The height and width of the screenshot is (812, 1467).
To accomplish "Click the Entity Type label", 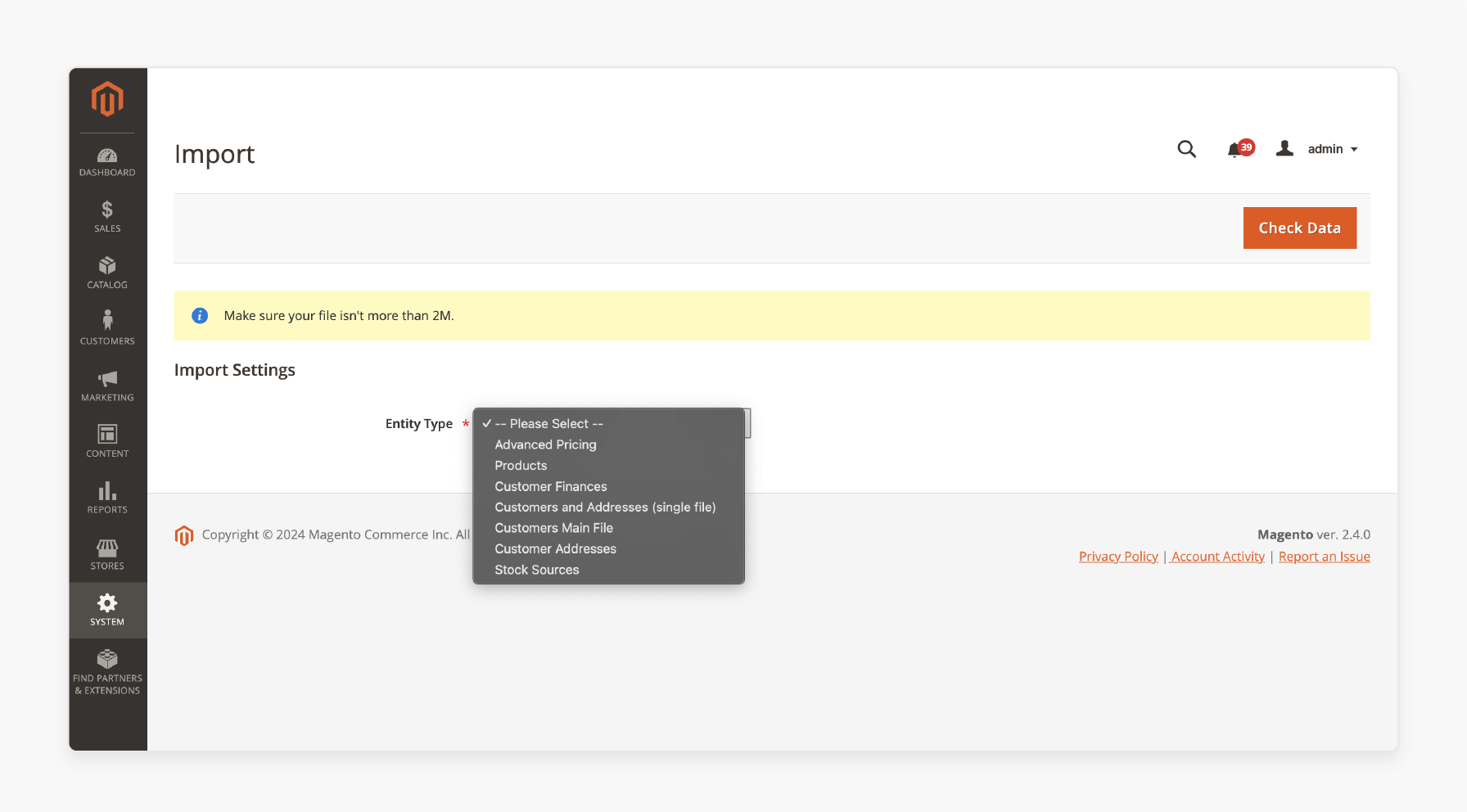I will pos(419,423).
